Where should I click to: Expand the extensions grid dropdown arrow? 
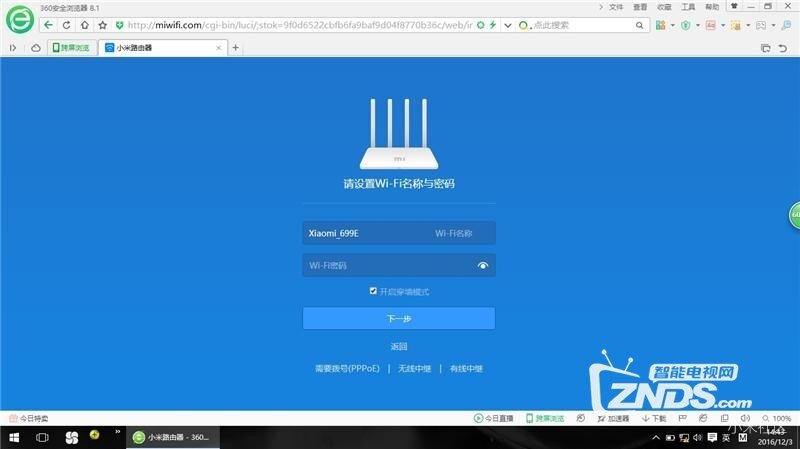coord(672,25)
